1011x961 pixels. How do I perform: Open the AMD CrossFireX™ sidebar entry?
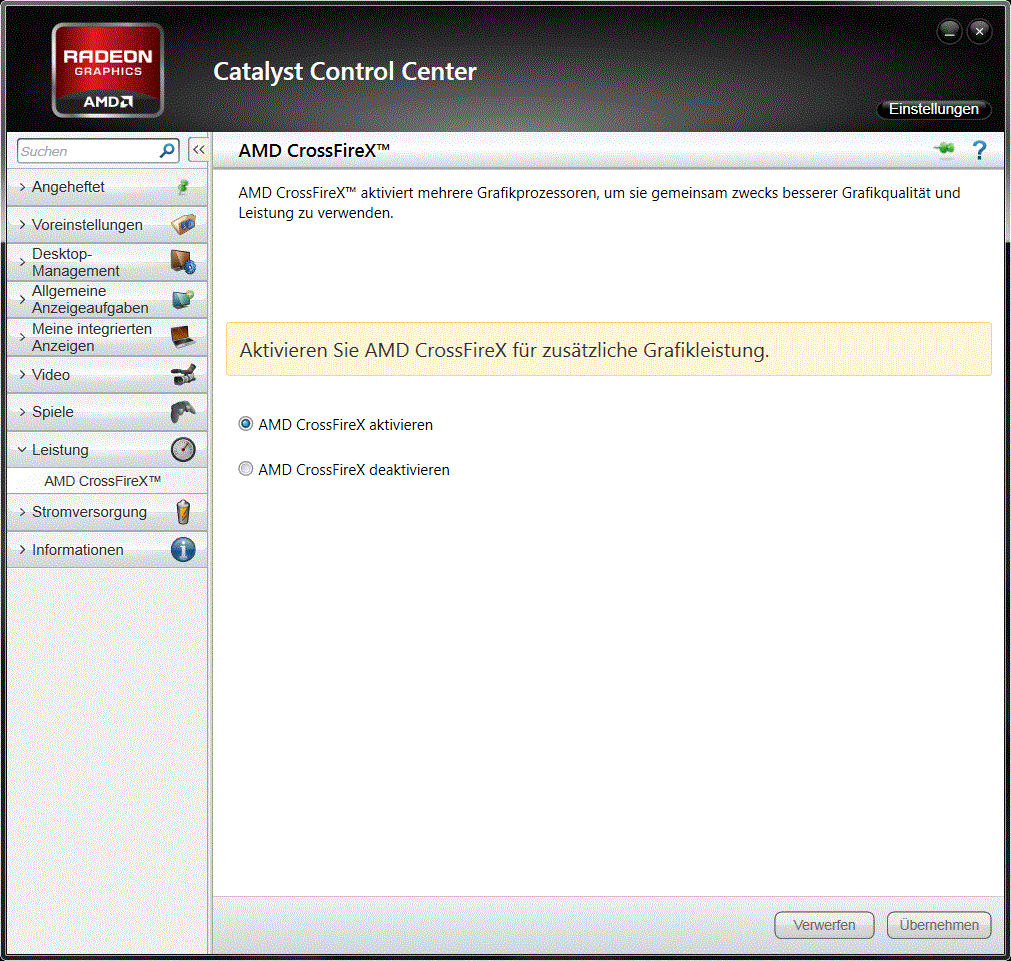coord(103,481)
